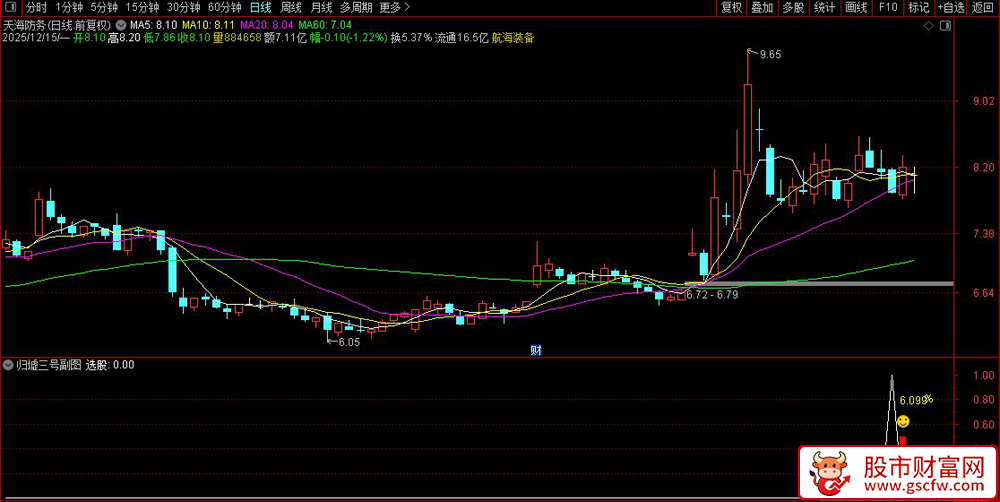Click the 返回 back button

pos(983,8)
